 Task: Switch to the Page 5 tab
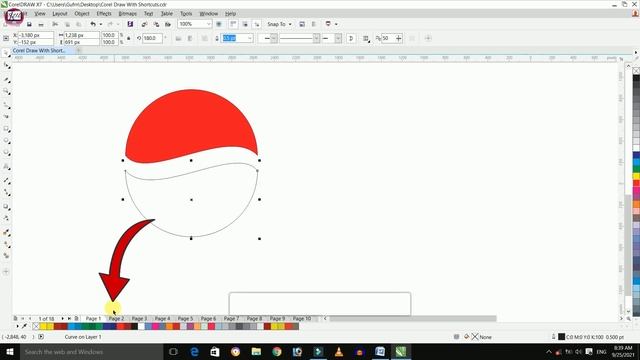coord(185,318)
